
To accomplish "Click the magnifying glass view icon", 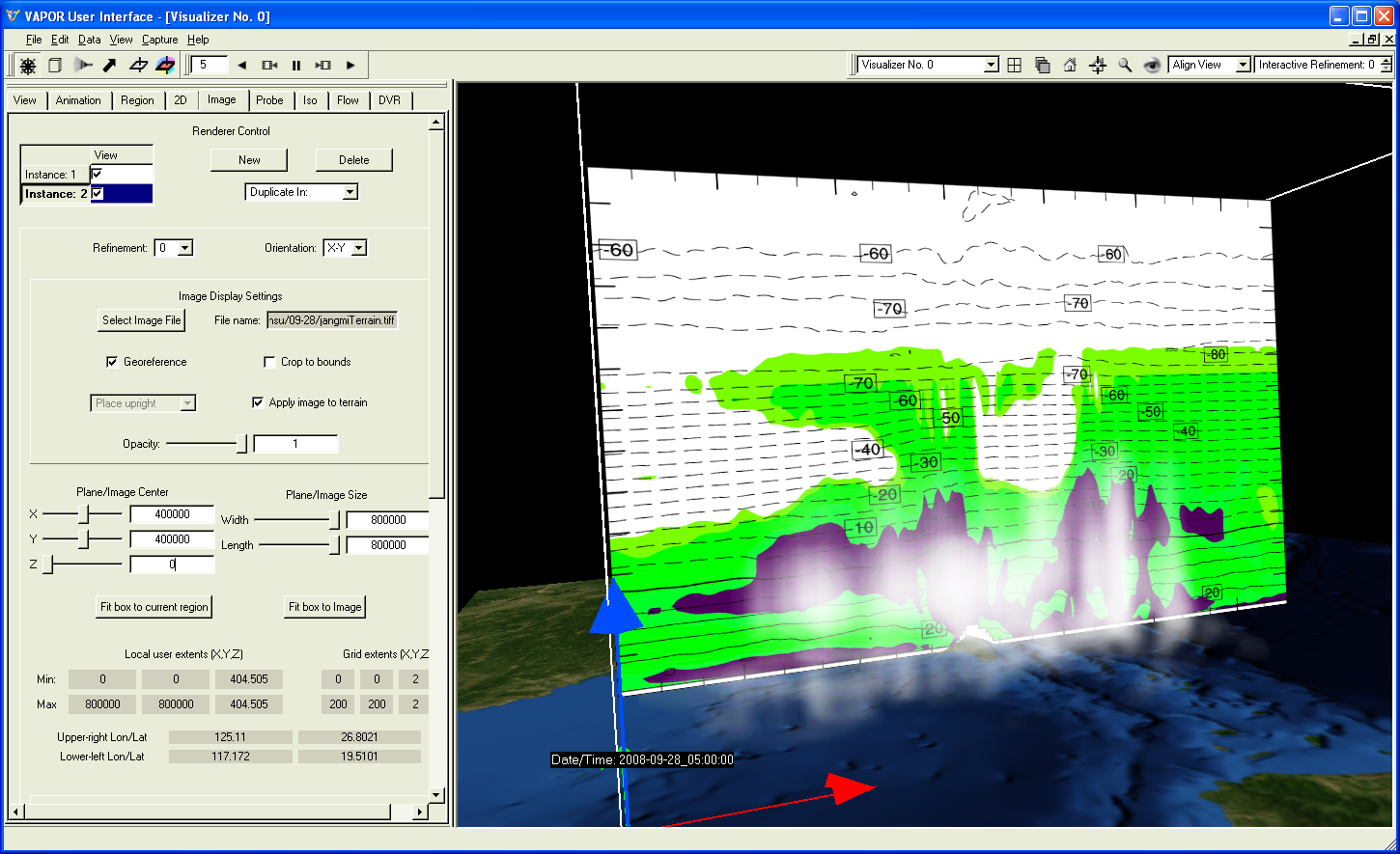I will coord(1125,66).
